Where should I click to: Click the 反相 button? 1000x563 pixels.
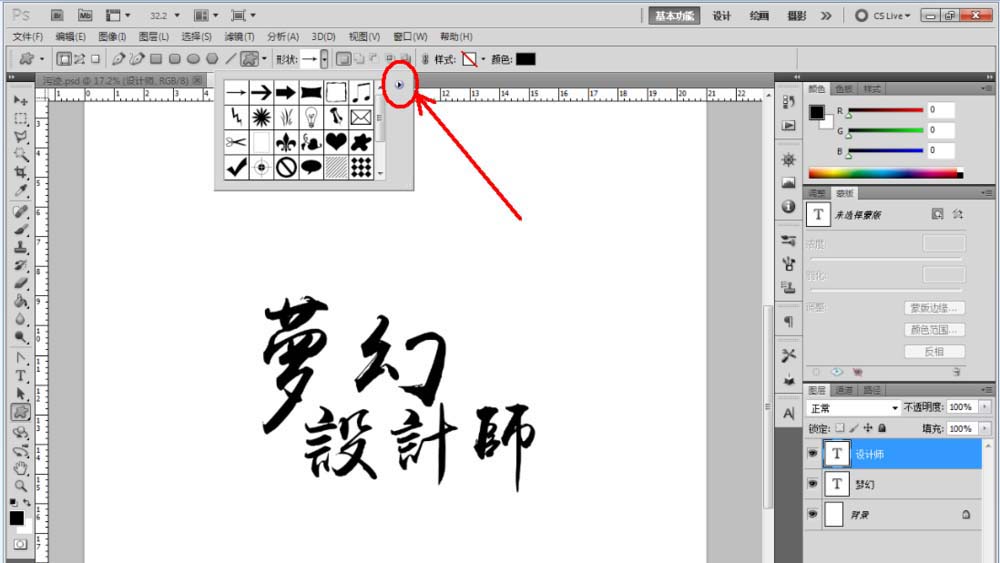934,351
